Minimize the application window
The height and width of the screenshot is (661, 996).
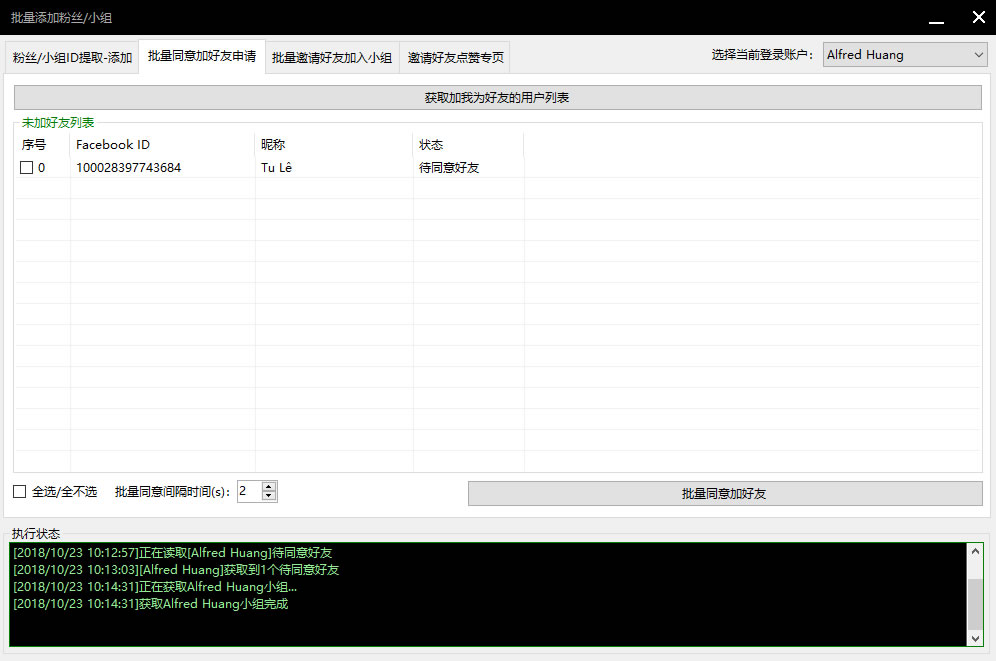point(936,18)
